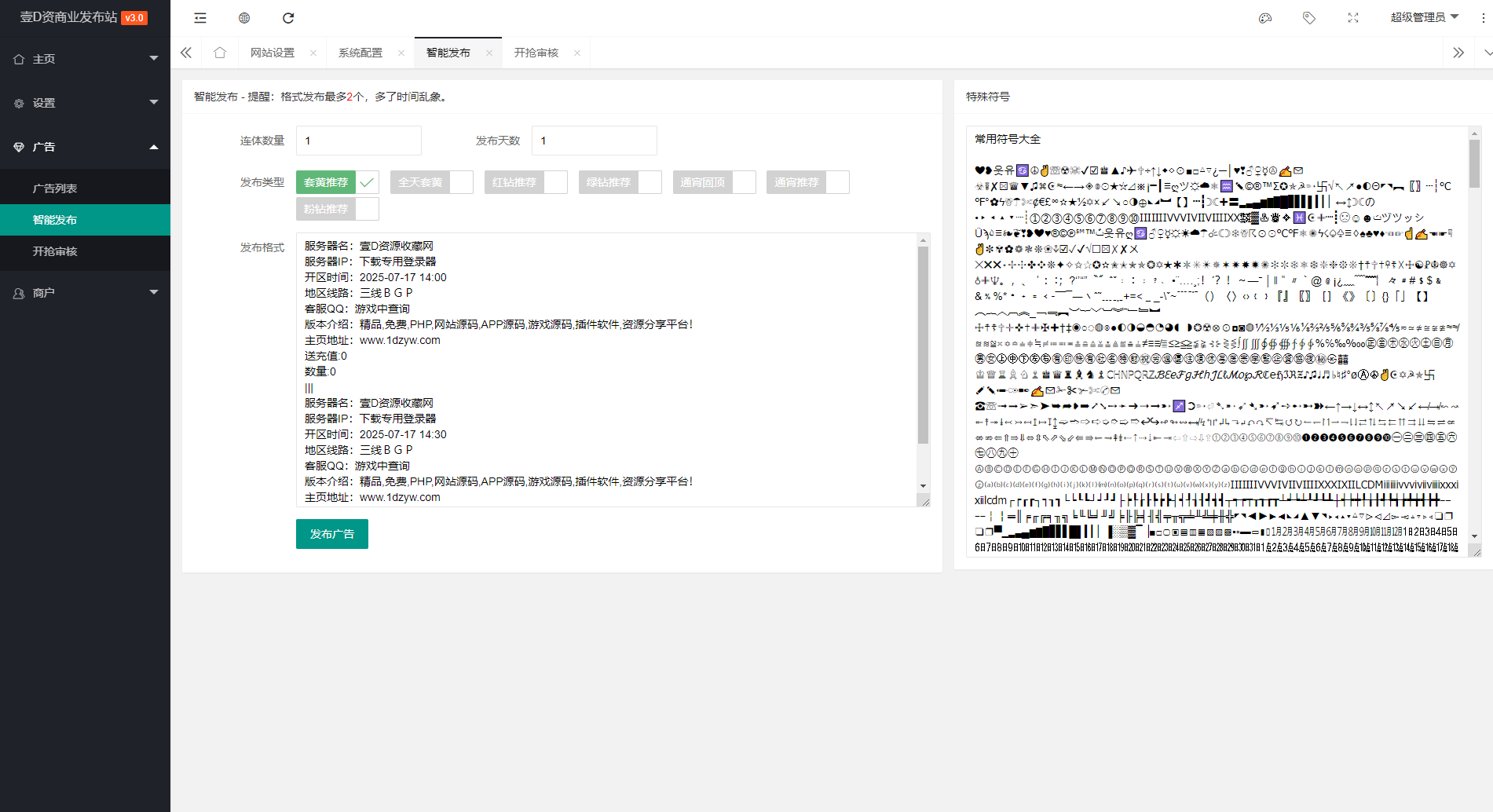Close the 系统配置 tab
1493x812 pixels.
point(401,53)
